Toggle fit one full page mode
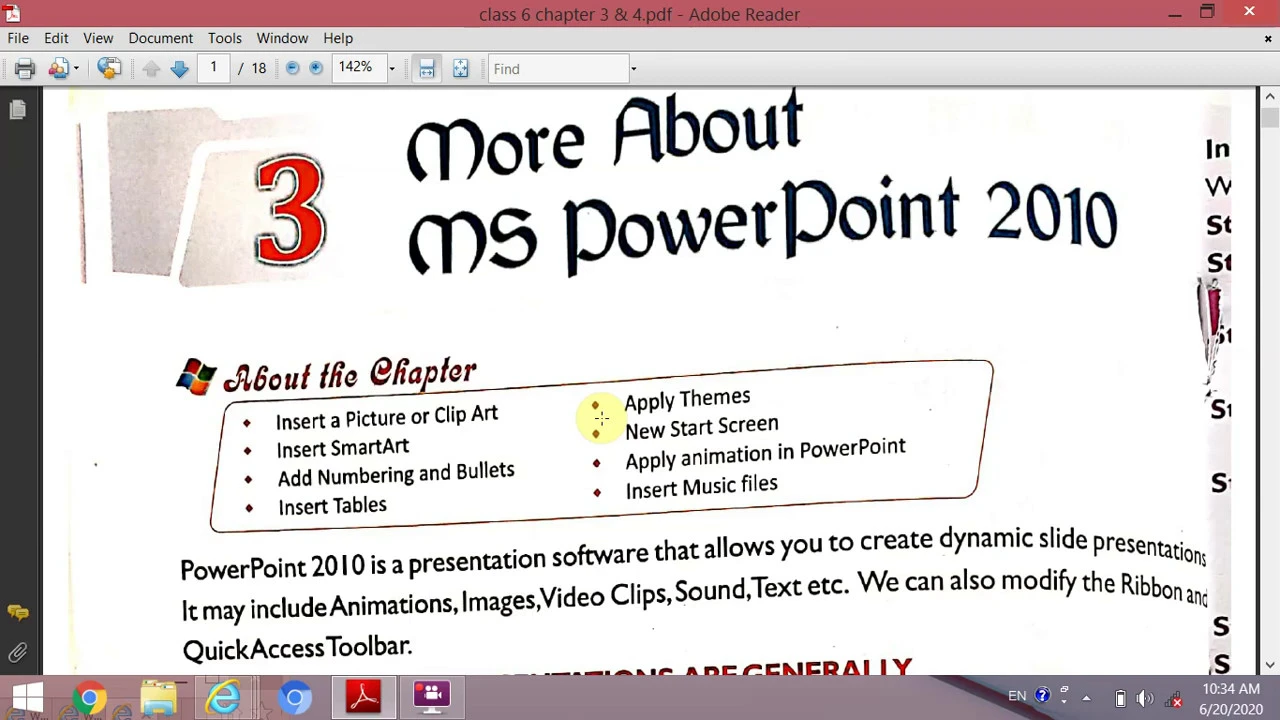Viewport: 1280px width, 720px height. pos(460,68)
